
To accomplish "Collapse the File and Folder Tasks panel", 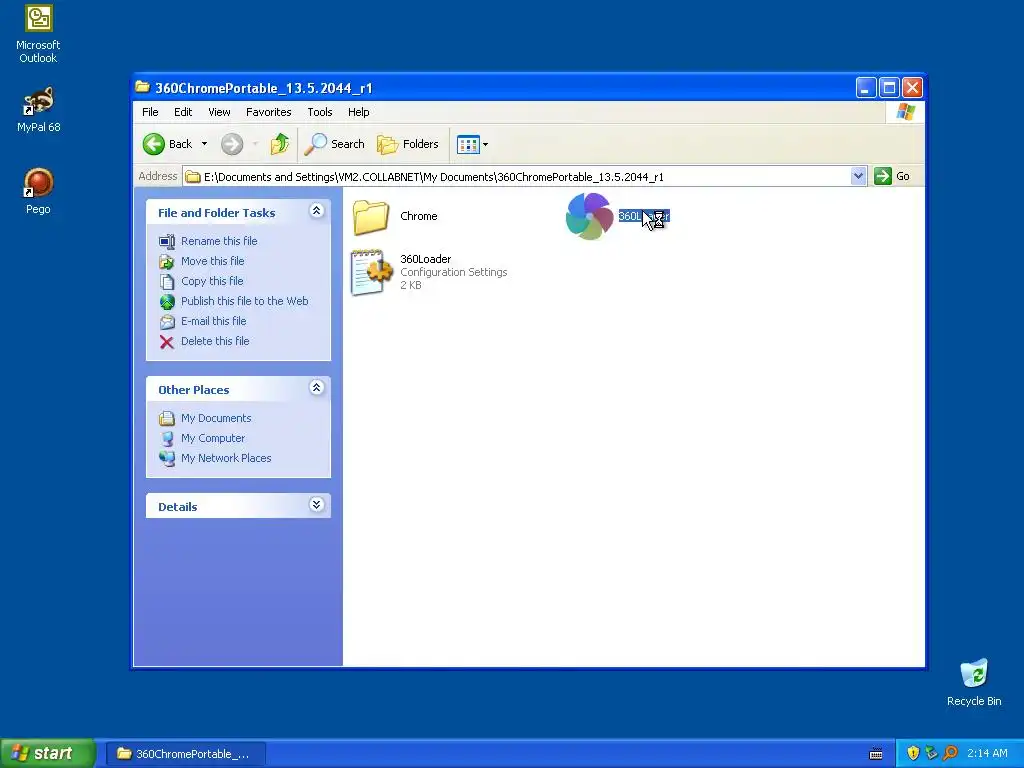I will click(316, 210).
